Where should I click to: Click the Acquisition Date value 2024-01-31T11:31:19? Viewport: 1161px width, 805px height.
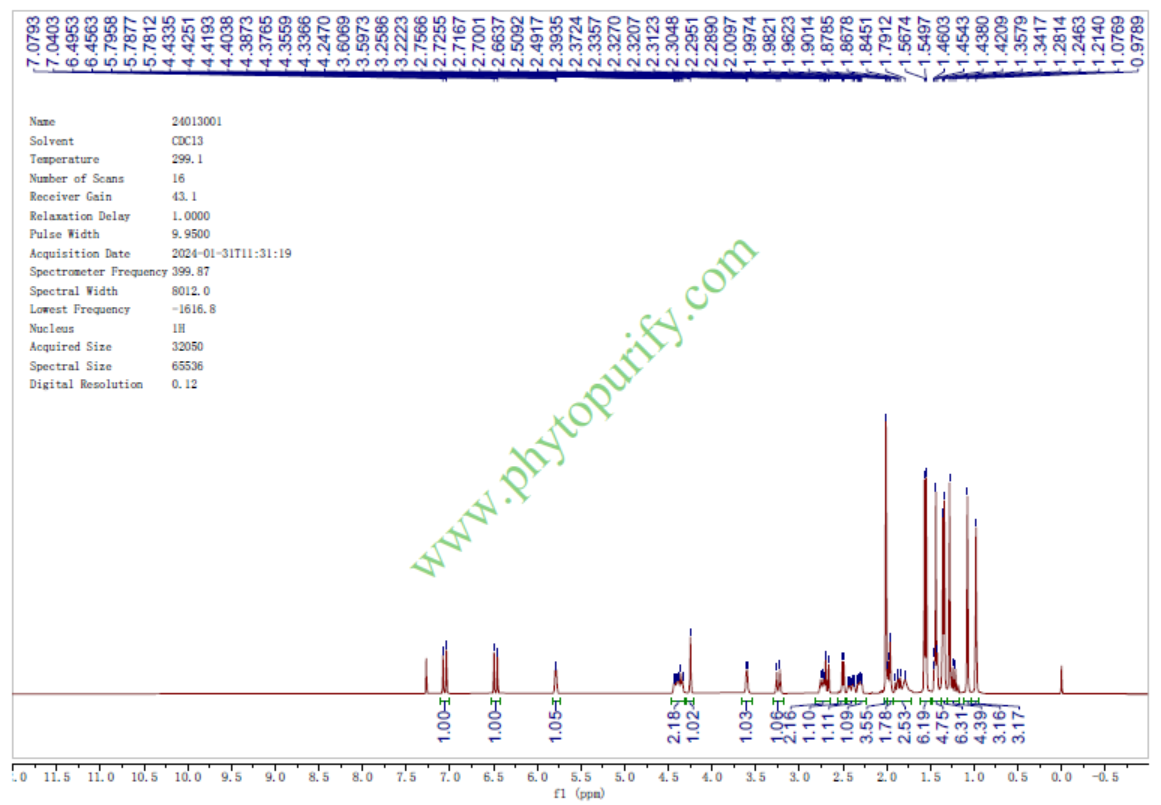(x=231, y=254)
